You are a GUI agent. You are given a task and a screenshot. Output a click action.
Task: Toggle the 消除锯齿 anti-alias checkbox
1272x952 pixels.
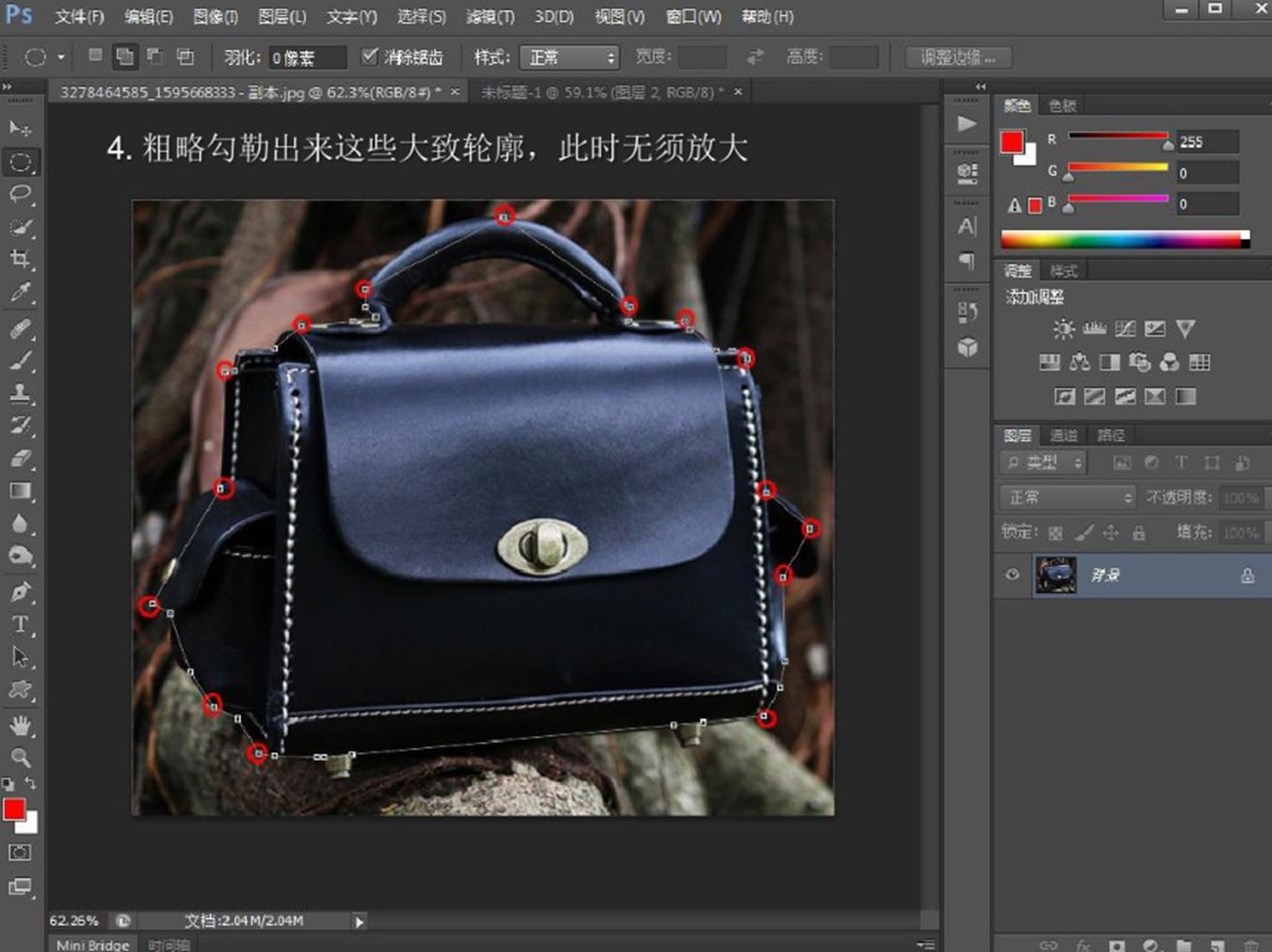click(370, 57)
